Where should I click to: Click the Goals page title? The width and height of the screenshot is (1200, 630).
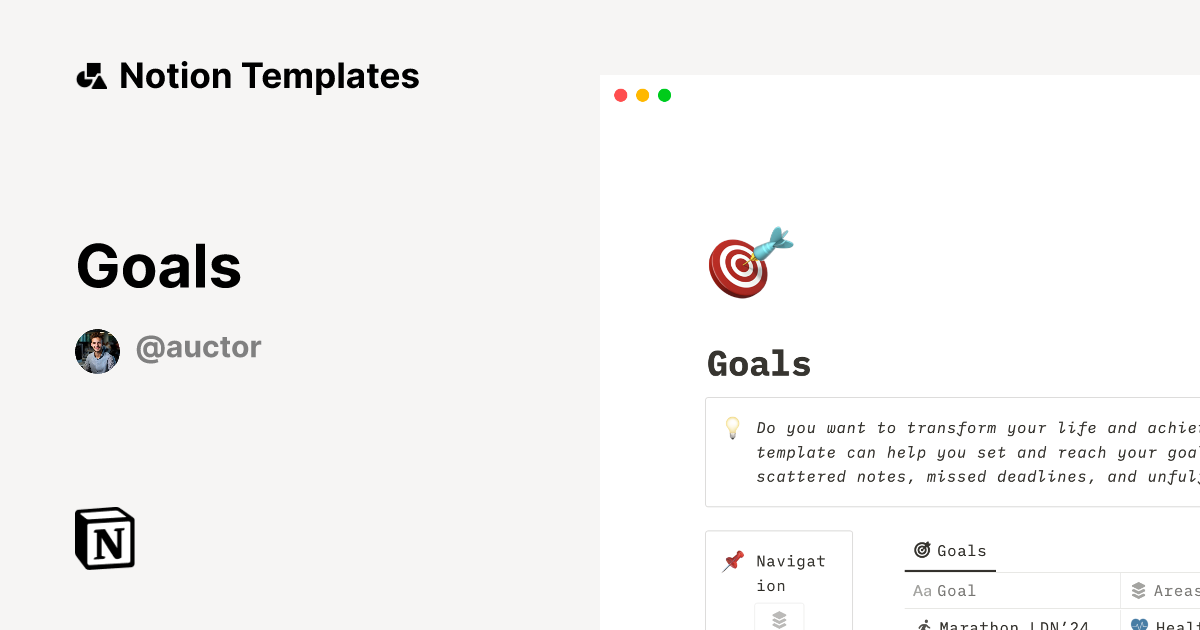click(759, 364)
